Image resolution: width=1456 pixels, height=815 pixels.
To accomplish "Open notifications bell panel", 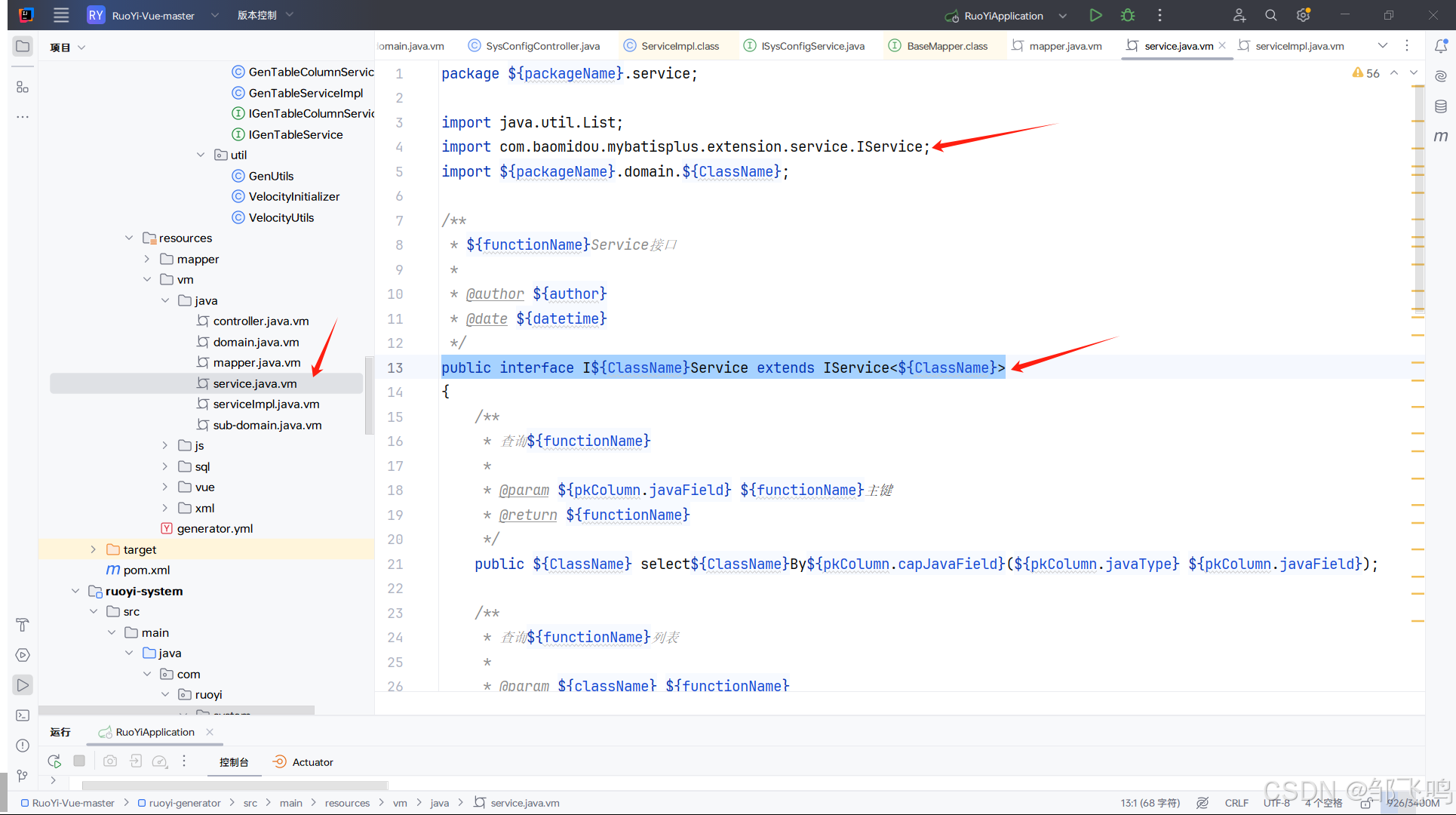I will click(1441, 46).
